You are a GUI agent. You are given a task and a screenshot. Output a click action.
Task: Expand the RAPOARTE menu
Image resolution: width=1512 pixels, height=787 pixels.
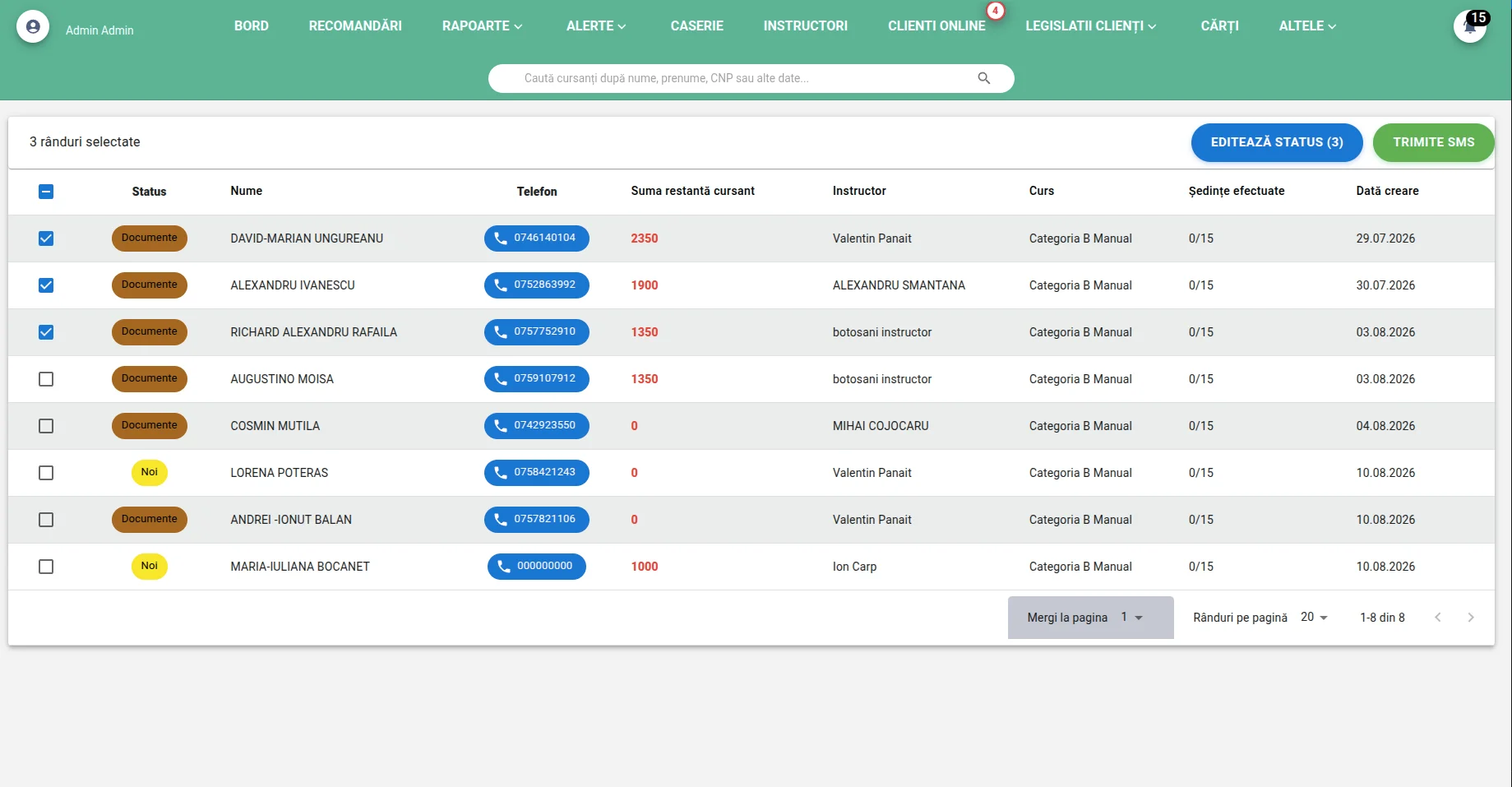click(x=482, y=26)
